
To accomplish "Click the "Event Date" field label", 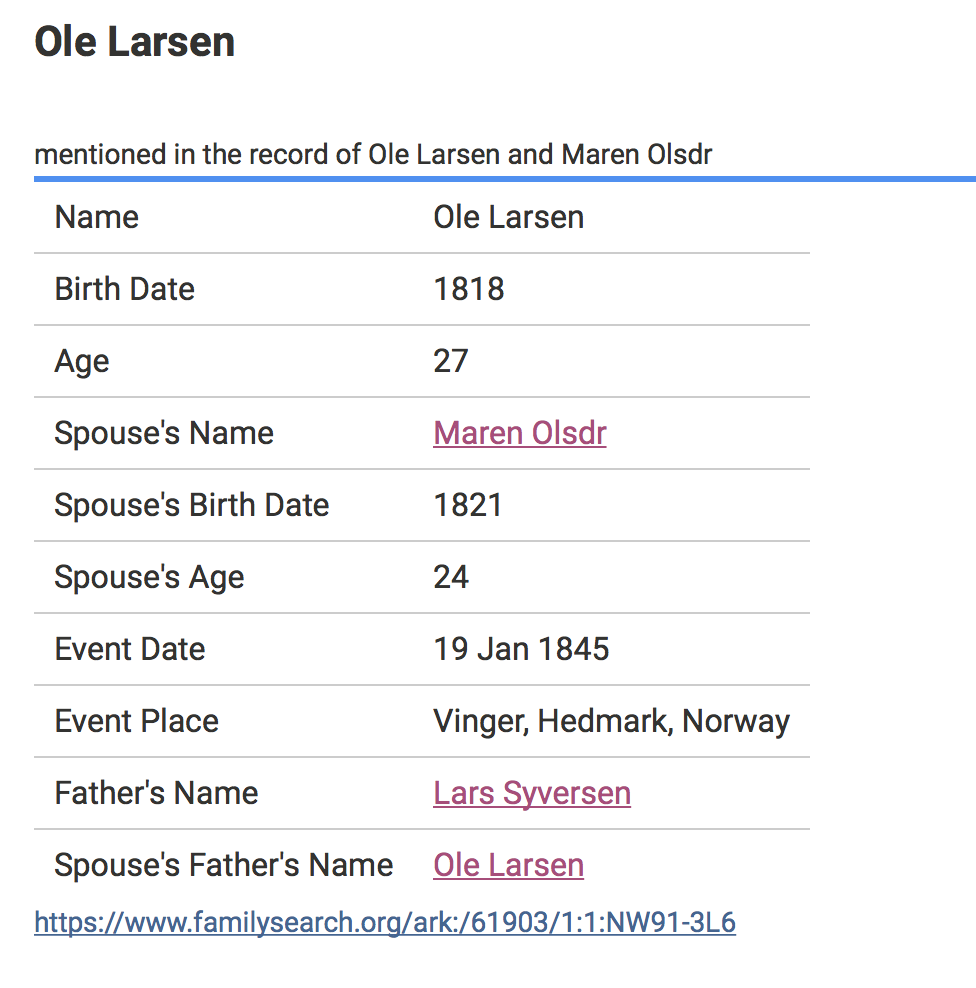I will point(130,649).
